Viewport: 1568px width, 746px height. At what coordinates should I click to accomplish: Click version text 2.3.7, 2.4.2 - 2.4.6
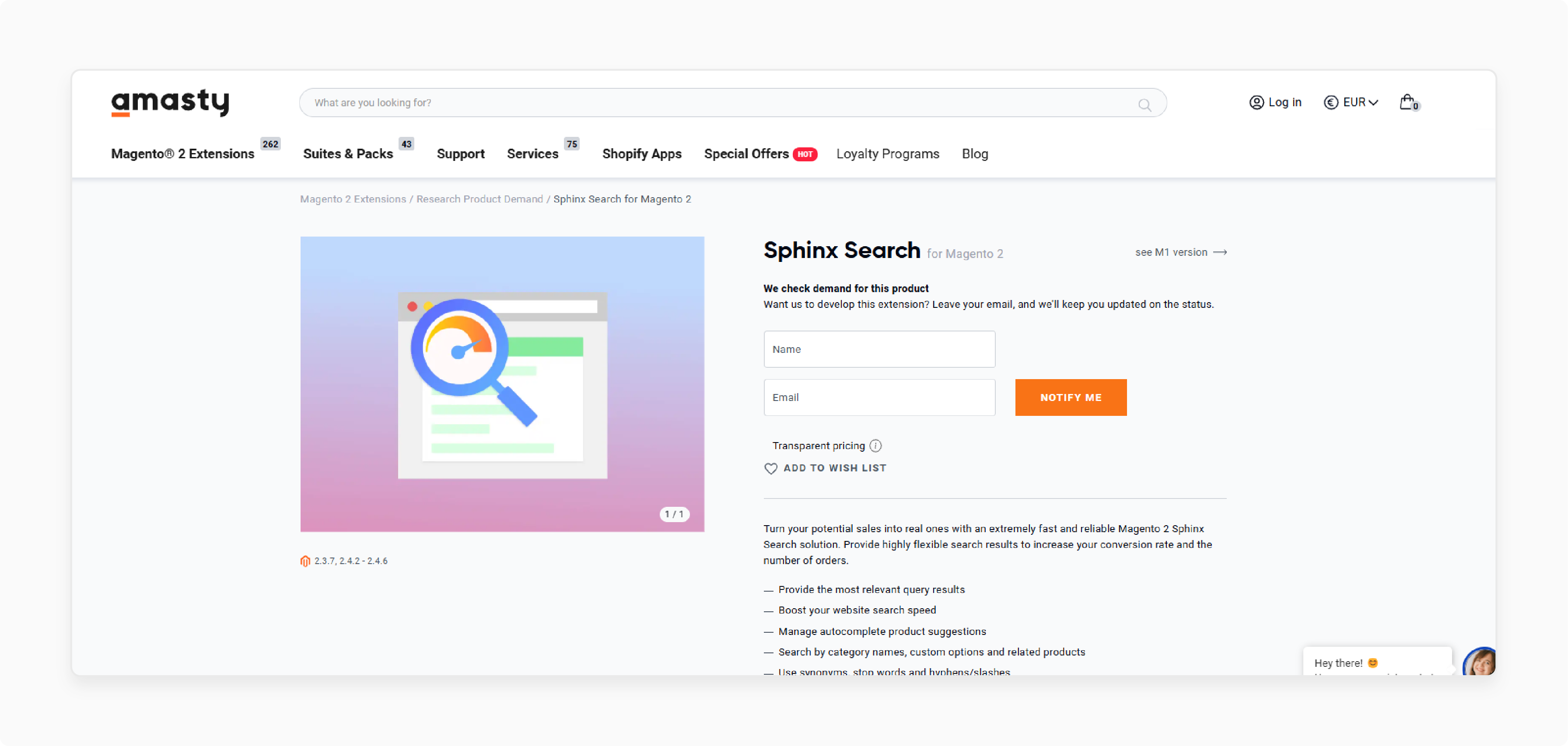click(x=350, y=561)
